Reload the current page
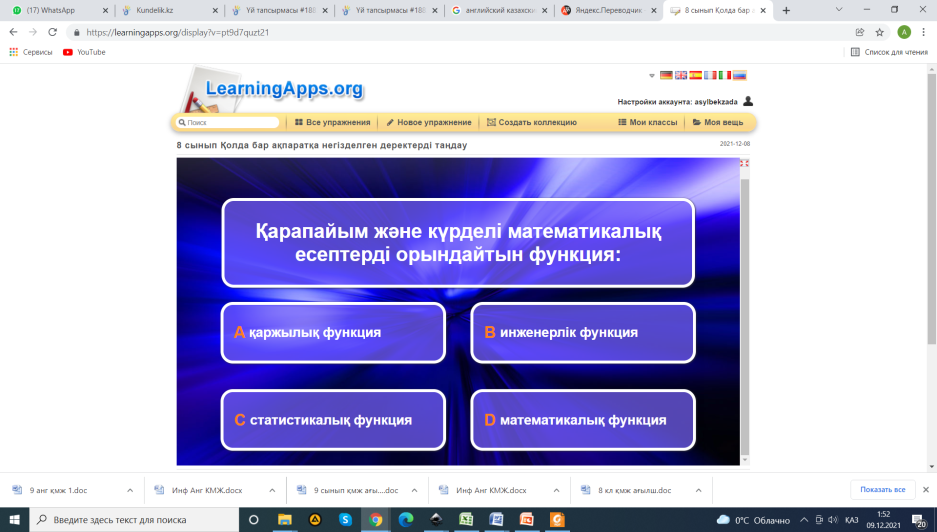This screenshot has width=937, height=532. [x=53, y=32]
